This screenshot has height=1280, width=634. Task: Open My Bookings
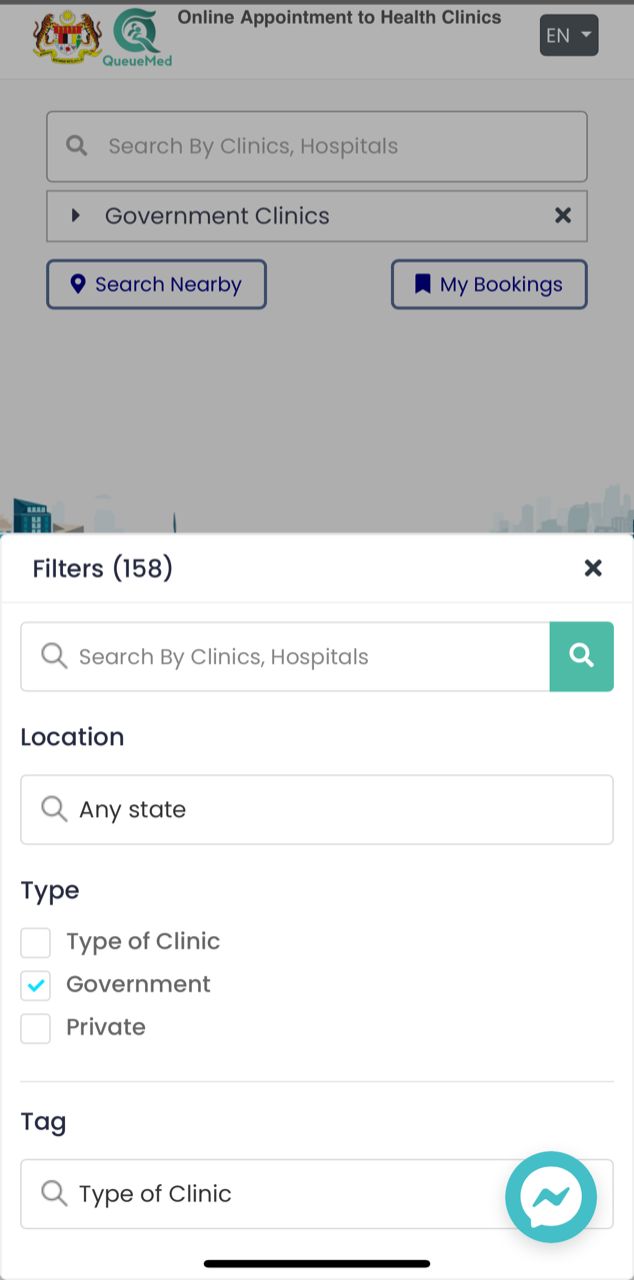[489, 284]
